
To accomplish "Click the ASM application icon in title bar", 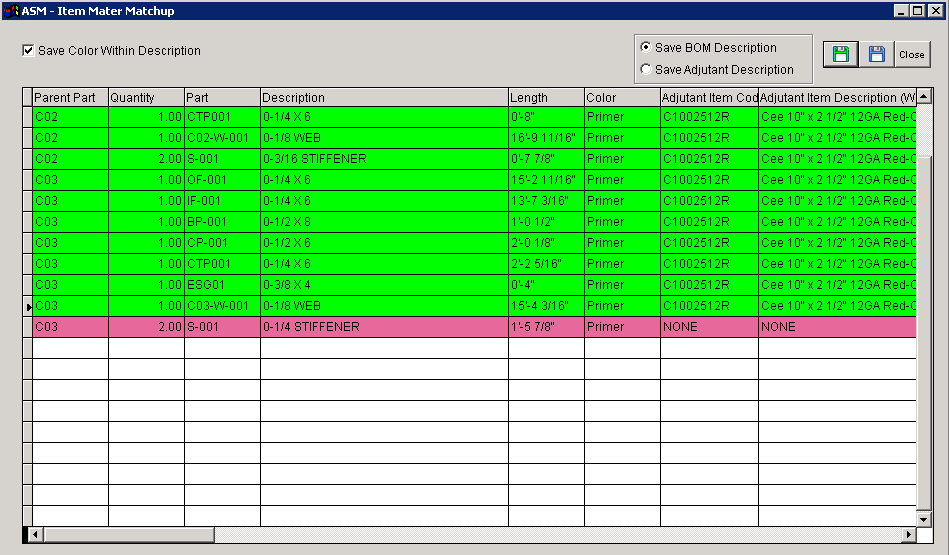I will (11, 11).
